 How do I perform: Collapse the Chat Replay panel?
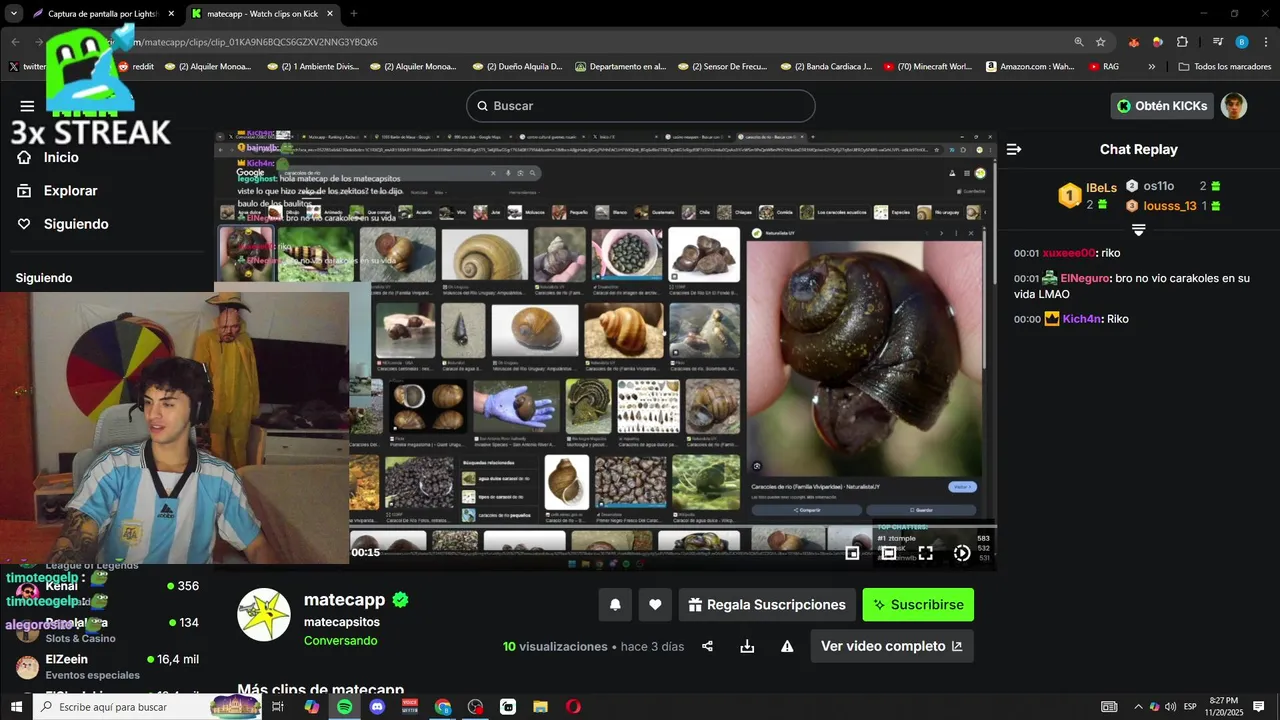[x=1014, y=149]
